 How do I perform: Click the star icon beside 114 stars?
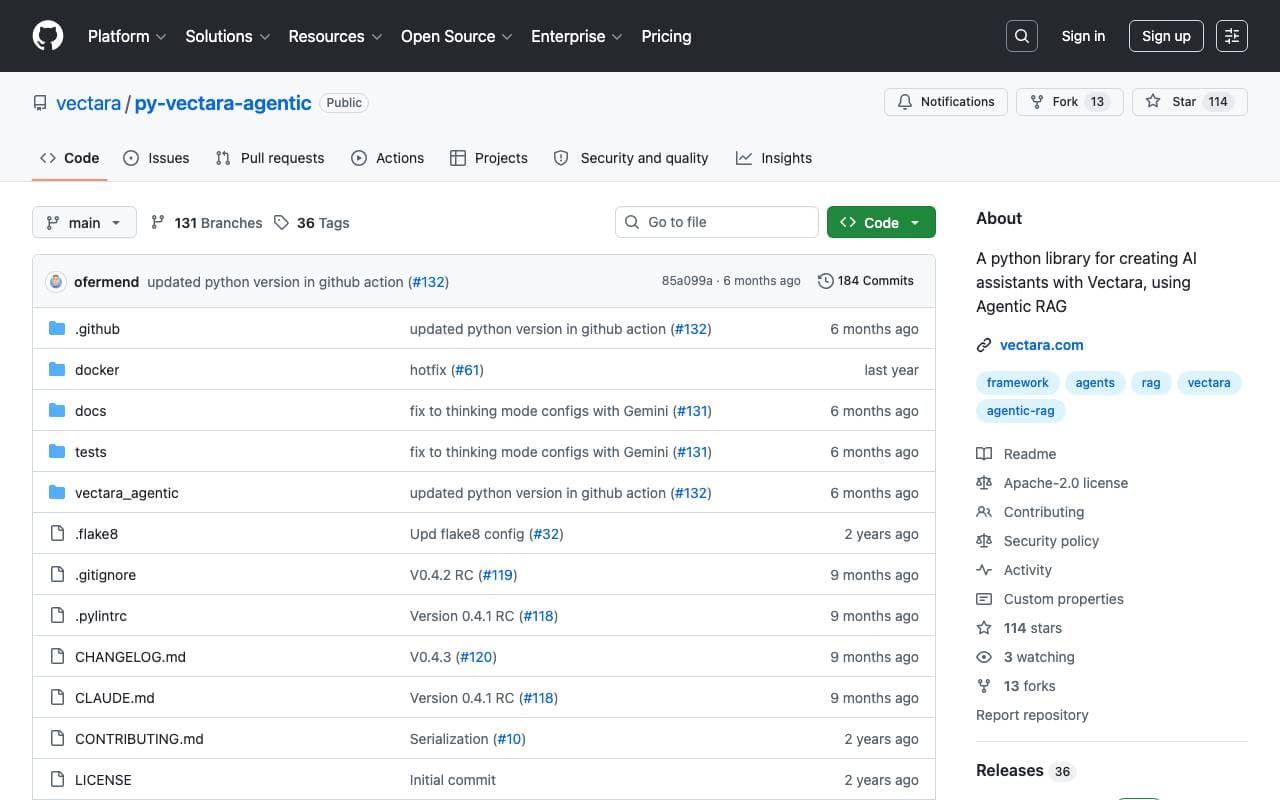[984, 628]
